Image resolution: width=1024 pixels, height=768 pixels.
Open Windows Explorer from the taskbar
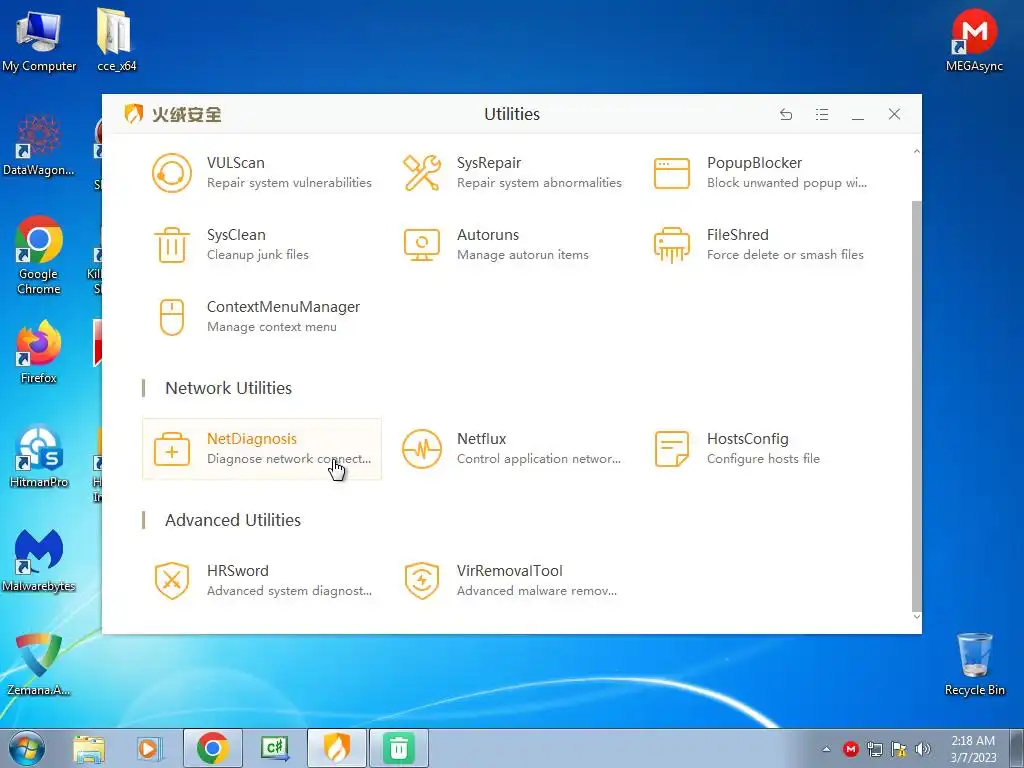pos(89,748)
